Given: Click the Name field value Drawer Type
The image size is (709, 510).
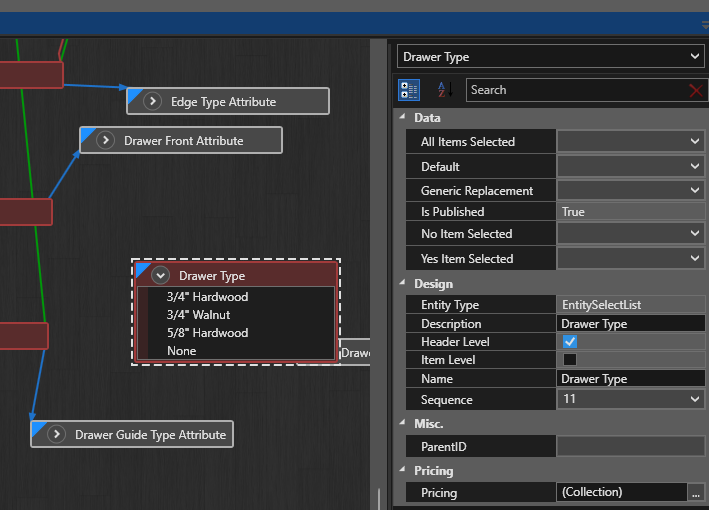Looking at the screenshot, I should coord(630,379).
